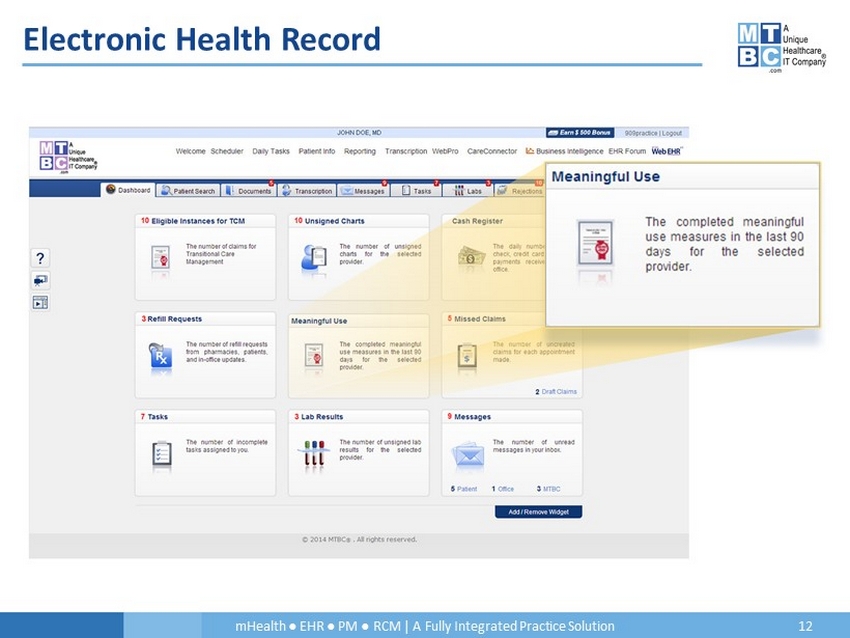850x638 pixels.
Task: Click the WebEHR logo link
Action: click(x=667, y=151)
